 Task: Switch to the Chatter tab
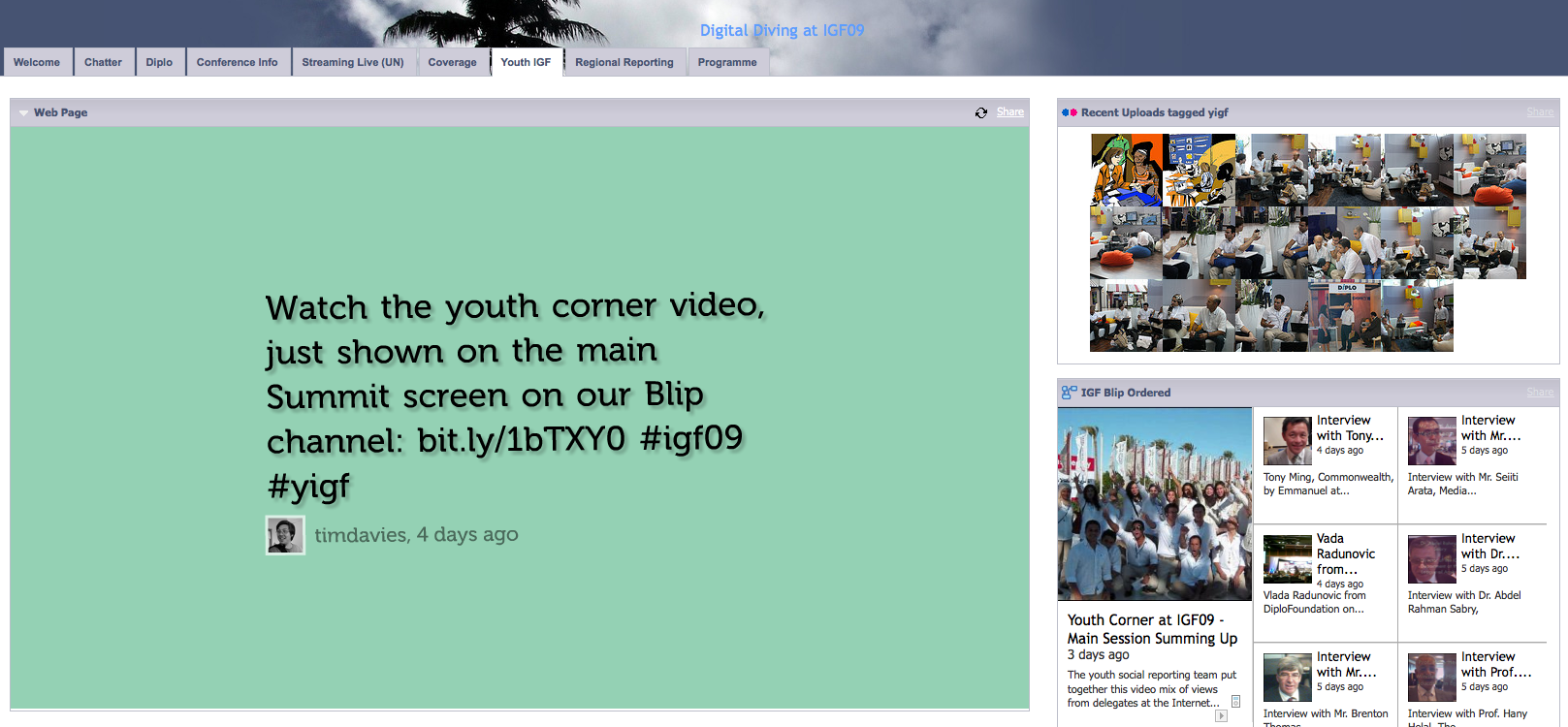pyautogui.click(x=103, y=62)
